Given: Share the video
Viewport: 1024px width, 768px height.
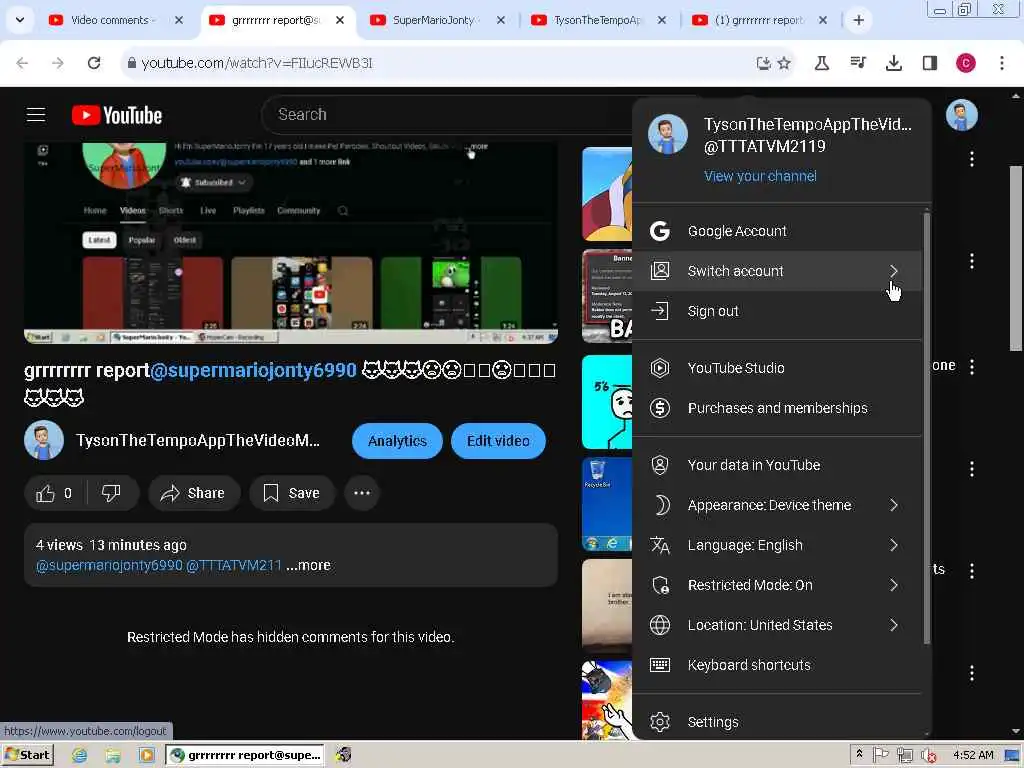Looking at the screenshot, I should pyautogui.click(x=194, y=493).
